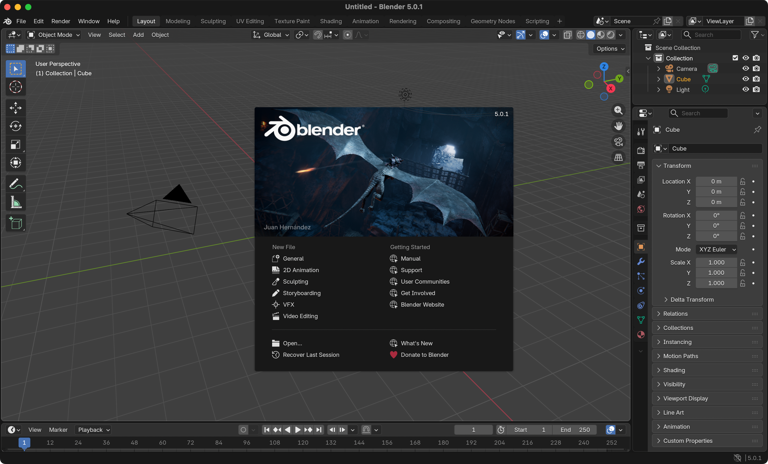Toggle camera view icon in viewport
This screenshot has width=768, height=464.
point(619,142)
